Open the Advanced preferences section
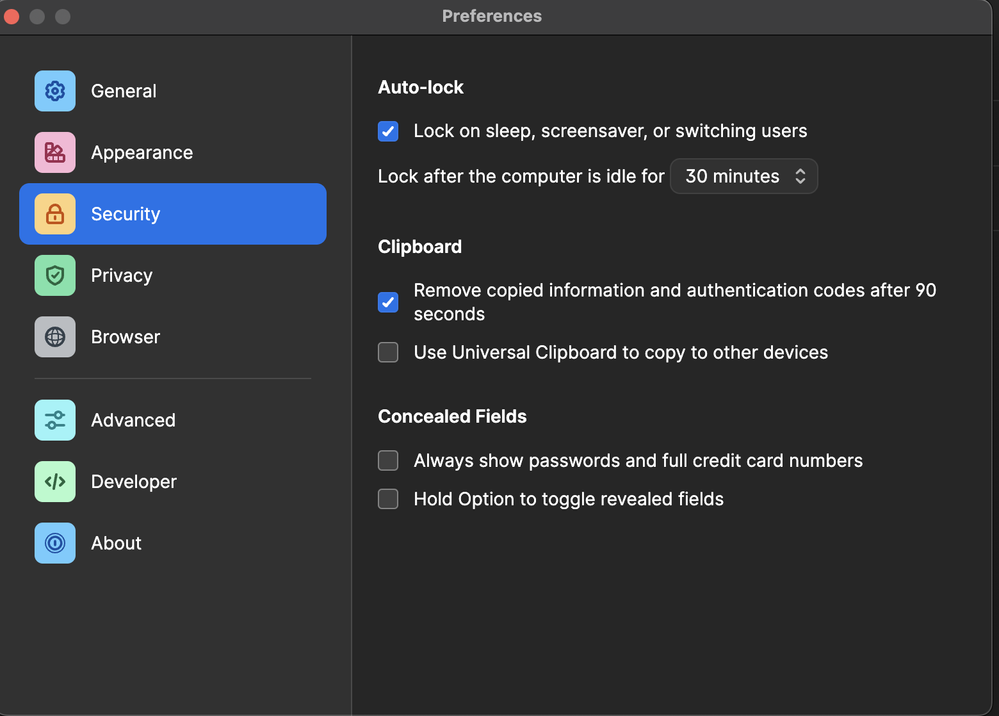 [x=133, y=420]
